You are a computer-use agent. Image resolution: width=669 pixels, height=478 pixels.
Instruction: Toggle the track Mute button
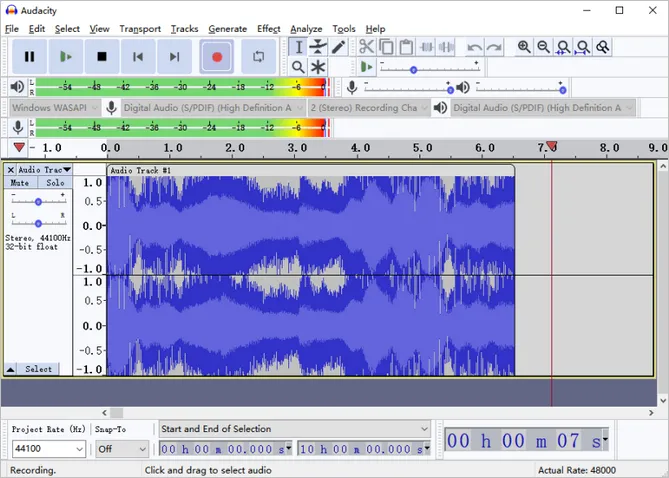click(20, 183)
